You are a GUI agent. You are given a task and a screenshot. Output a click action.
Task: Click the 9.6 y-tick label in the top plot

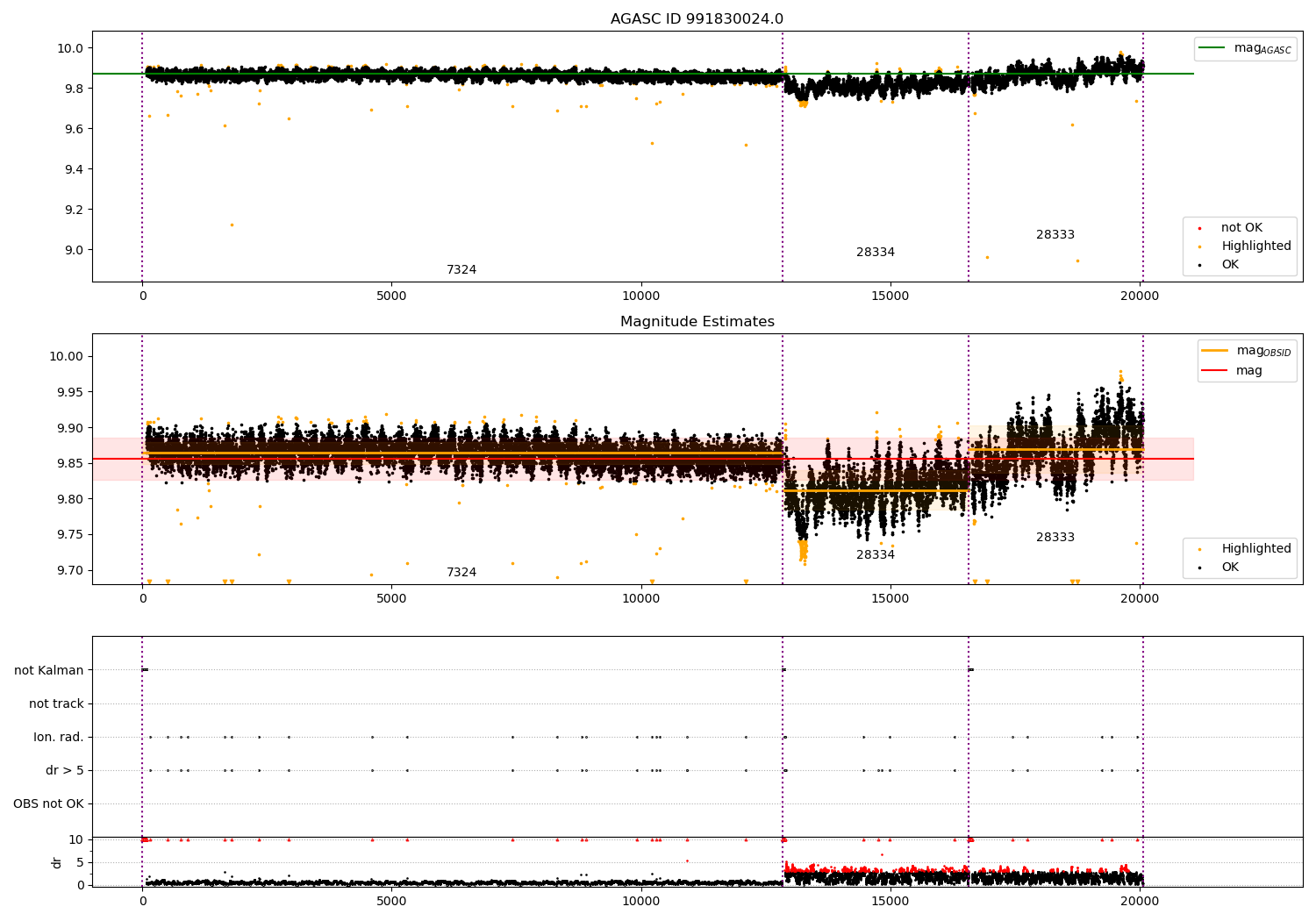pos(74,130)
